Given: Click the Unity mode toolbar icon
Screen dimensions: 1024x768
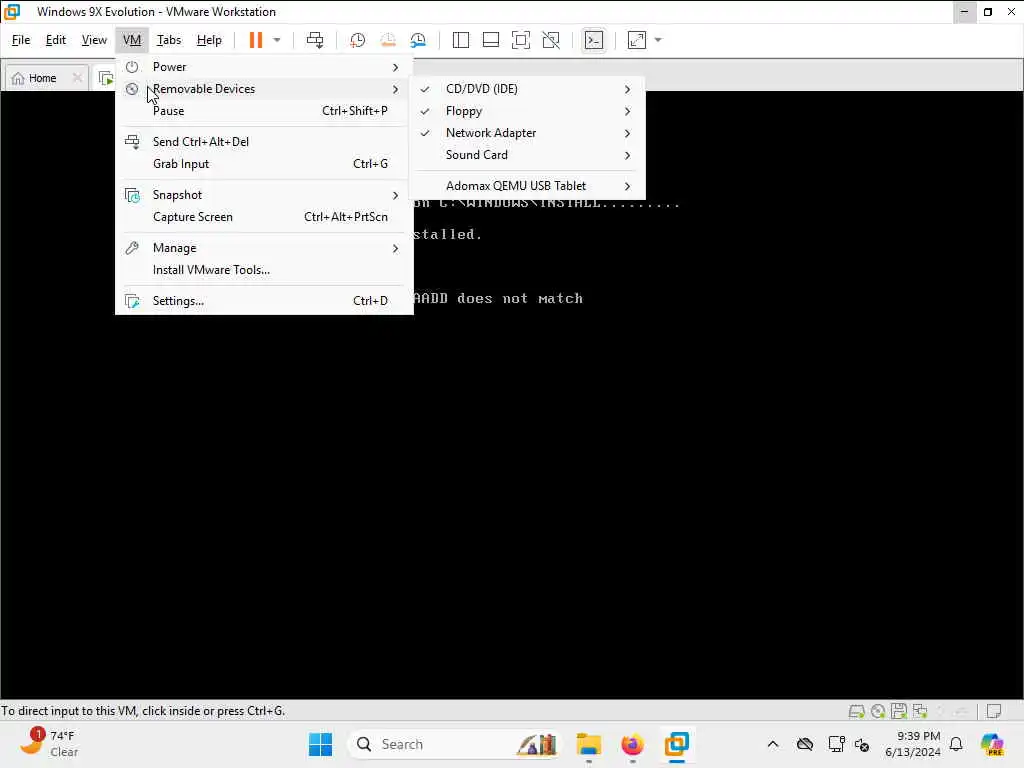Looking at the screenshot, I should 551,40.
